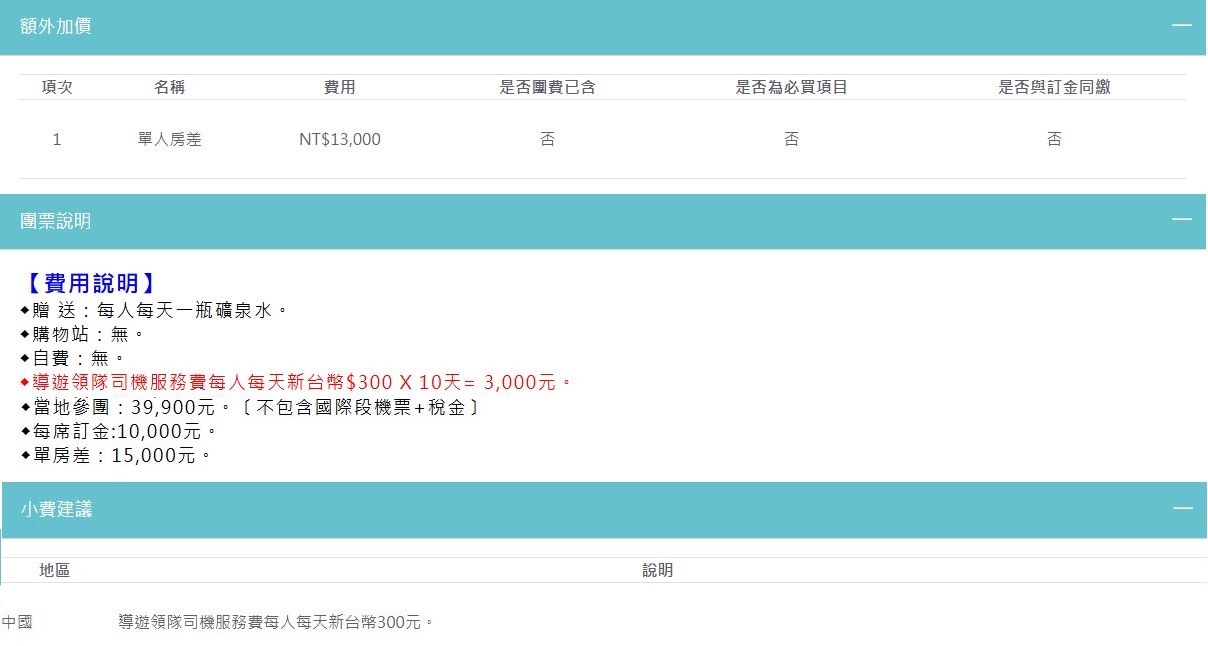
Task: Click the 地區 column header in the tips table
Action: (54, 570)
